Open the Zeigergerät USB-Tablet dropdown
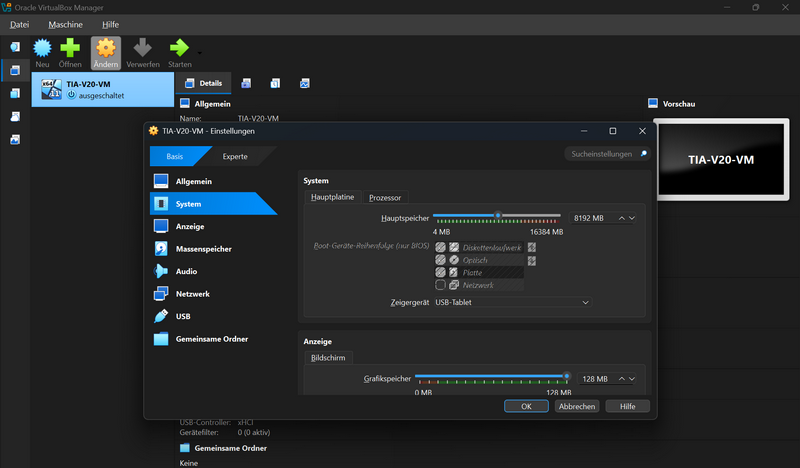The height and width of the screenshot is (468, 800). 511,302
